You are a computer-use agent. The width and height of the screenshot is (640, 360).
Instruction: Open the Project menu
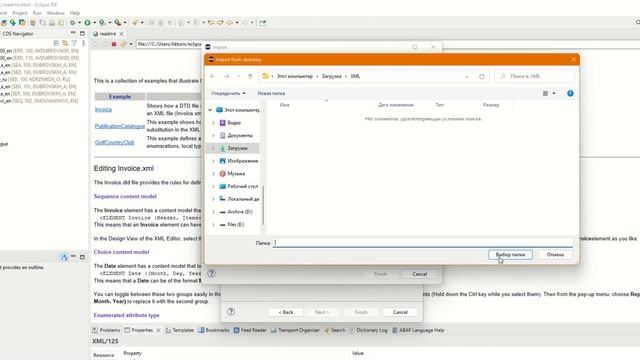[20, 13]
